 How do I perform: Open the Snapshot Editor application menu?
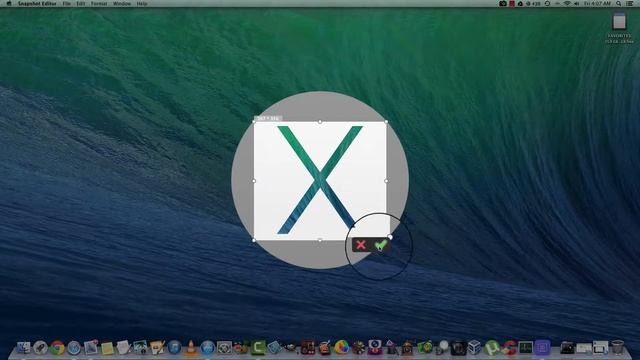point(37,3)
